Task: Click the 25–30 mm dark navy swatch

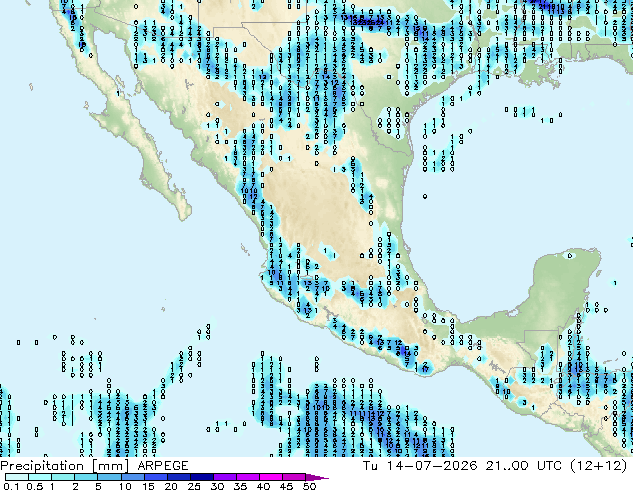Action: pos(202,477)
